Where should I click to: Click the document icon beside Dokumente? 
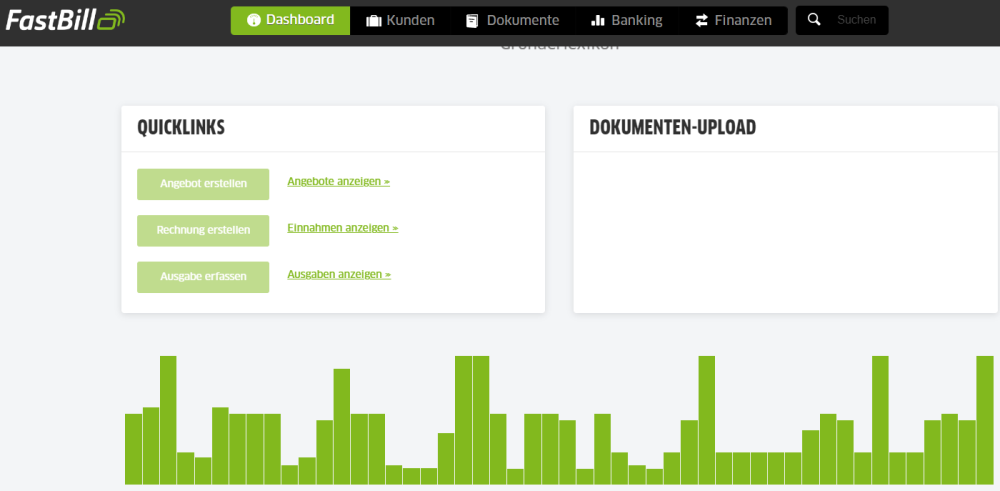coord(472,21)
